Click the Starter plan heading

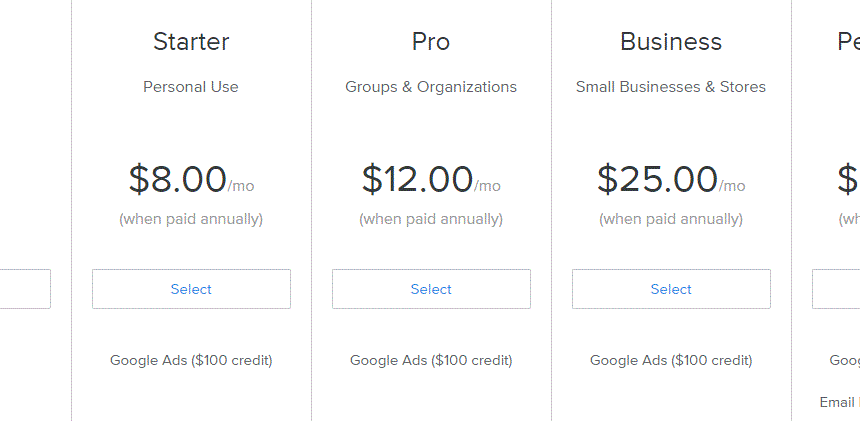pos(191,42)
